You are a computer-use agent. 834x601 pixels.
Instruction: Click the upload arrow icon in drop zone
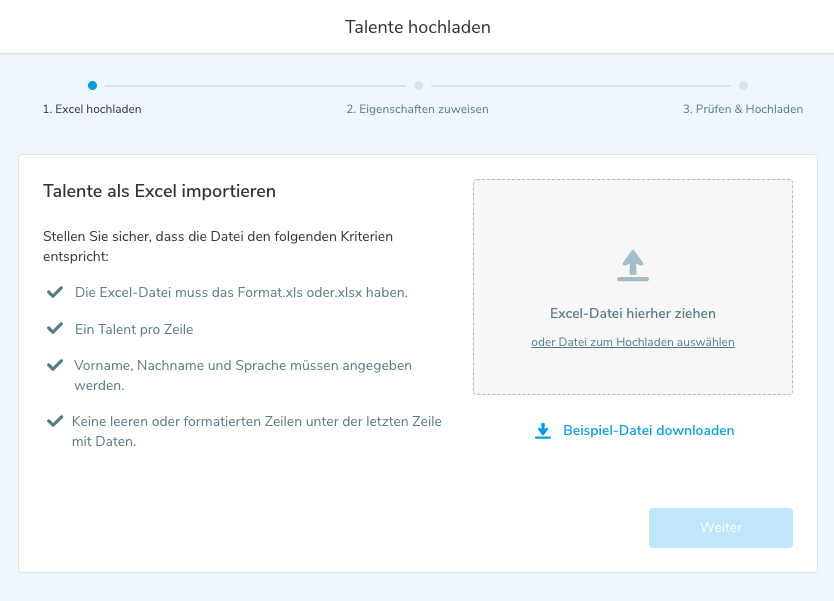click(632, 265)
